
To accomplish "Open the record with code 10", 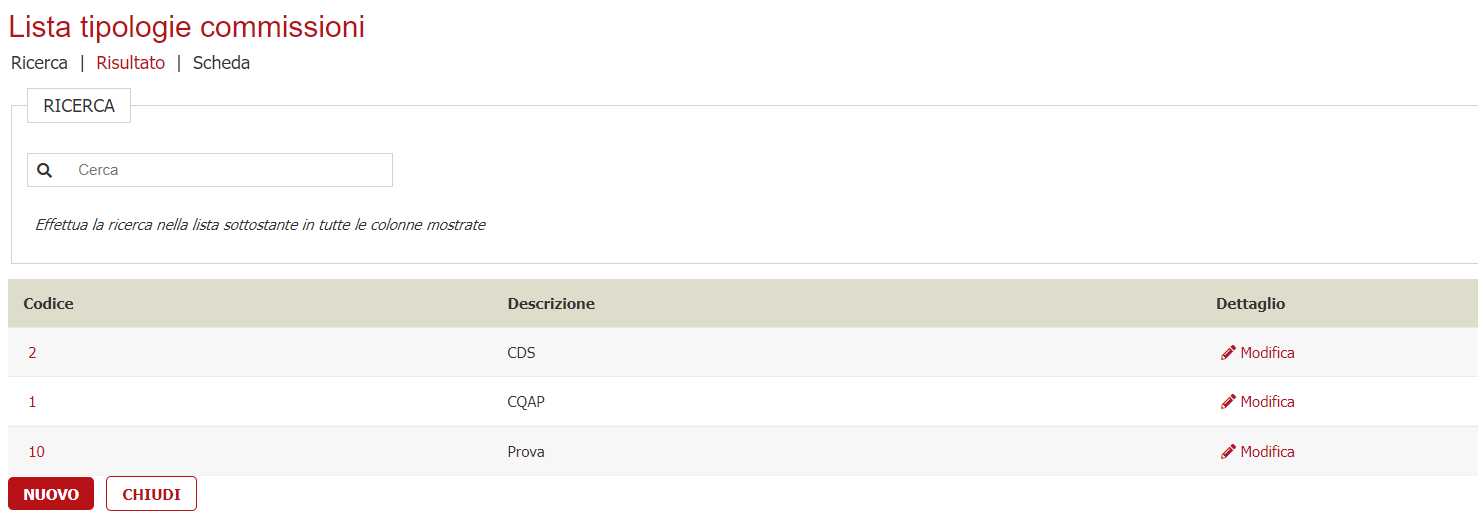I will click(x=36, y=452).
